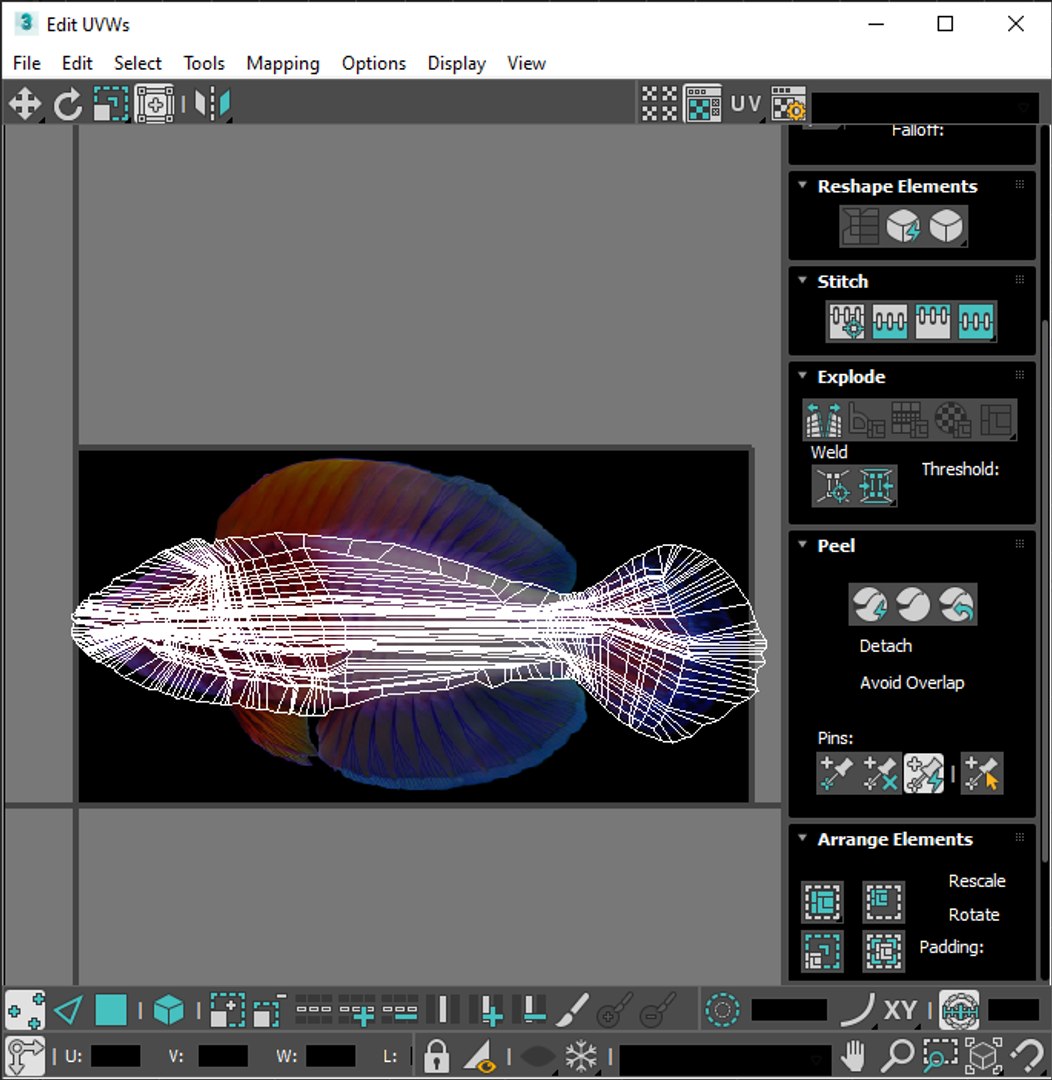
Task: Click the Quick Peel icon with lightning bolt
Action: 869,605
